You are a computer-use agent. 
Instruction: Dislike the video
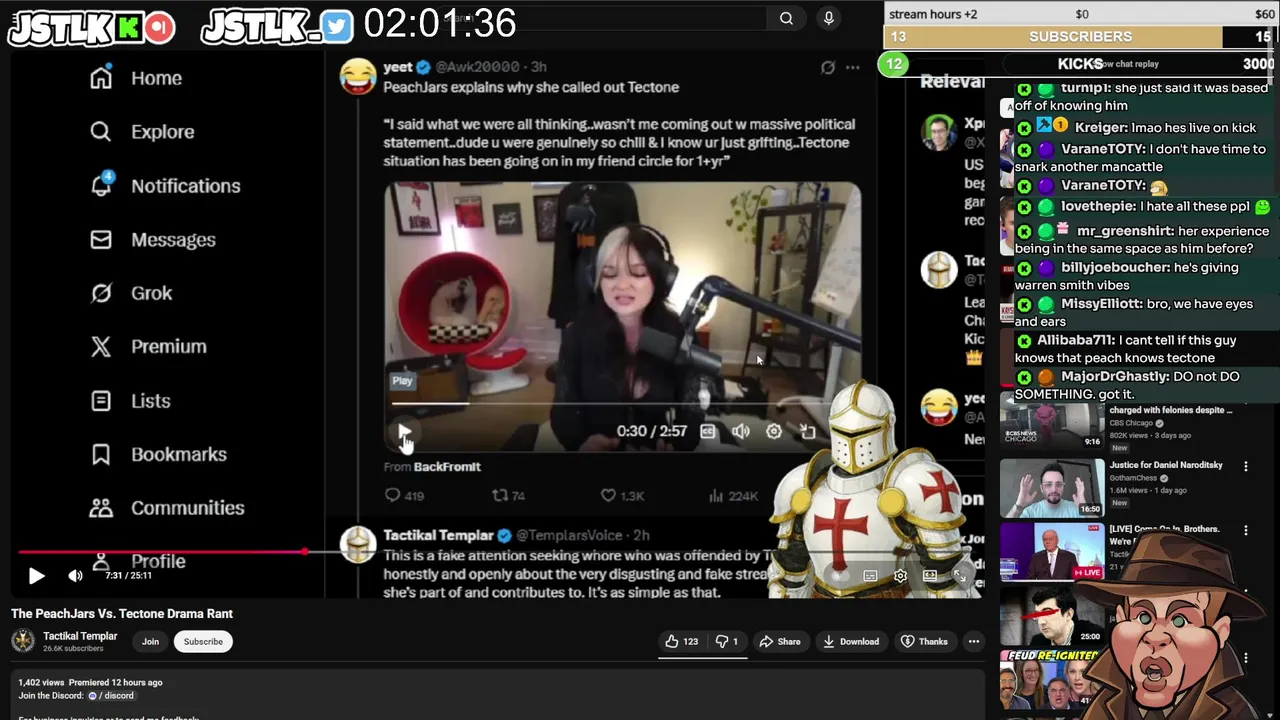pyautogui.click(x=726, y=642)
